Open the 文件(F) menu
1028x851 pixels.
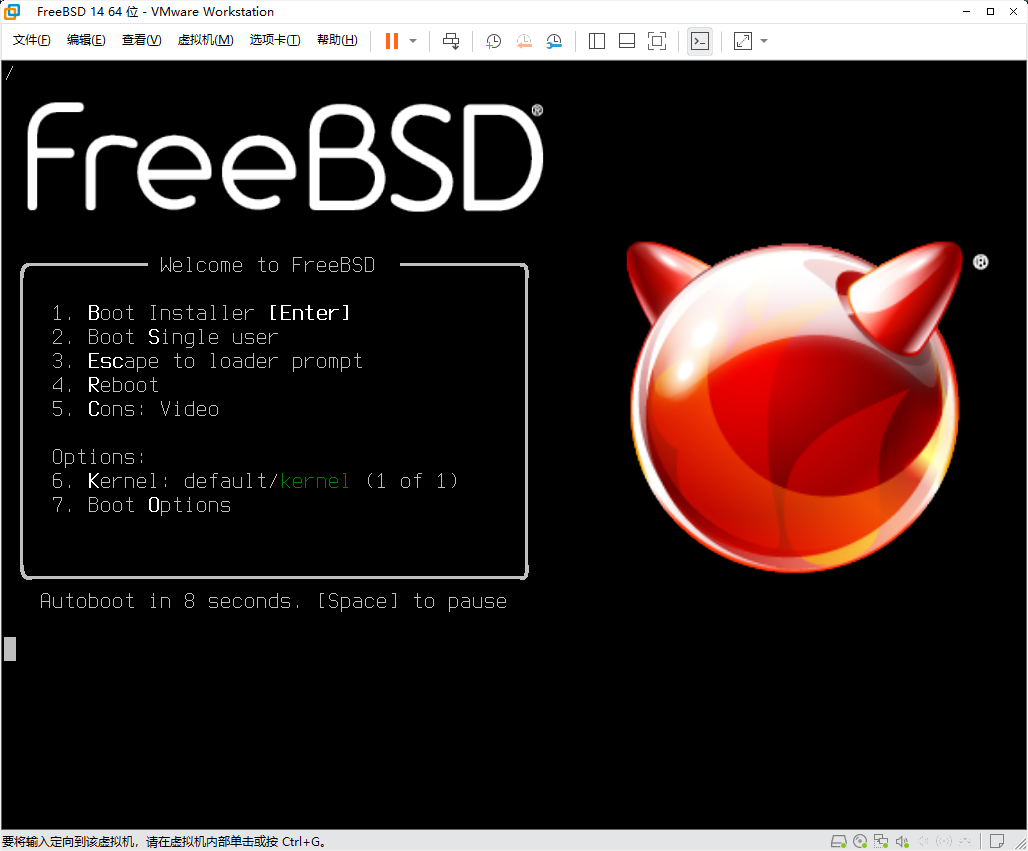pos(31,40)
